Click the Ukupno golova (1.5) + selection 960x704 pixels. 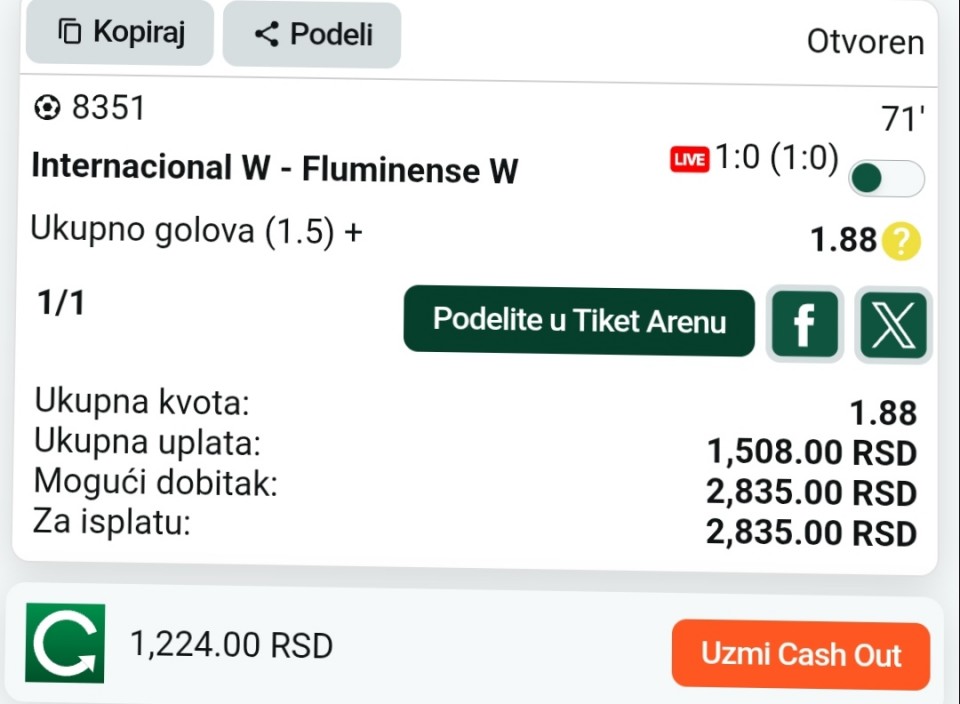tap(197, 230)
